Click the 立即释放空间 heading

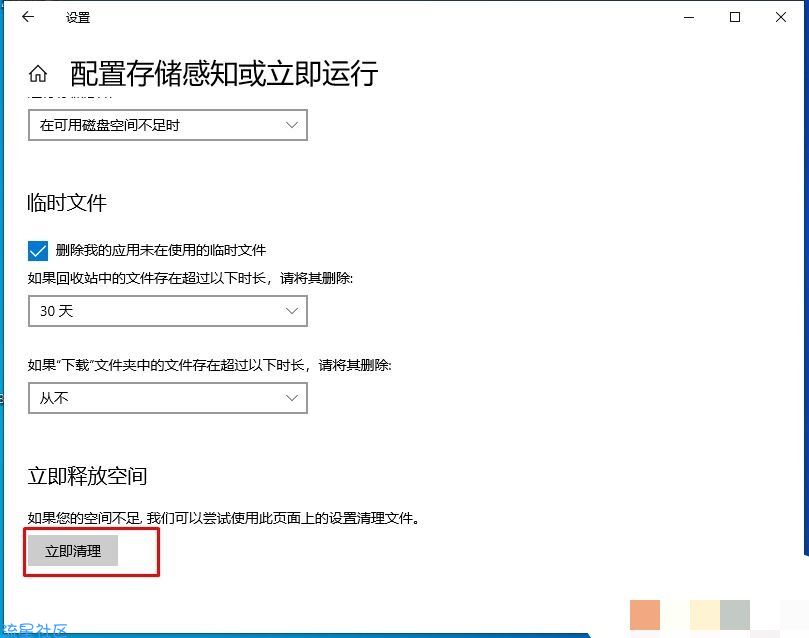coord(87,476)
